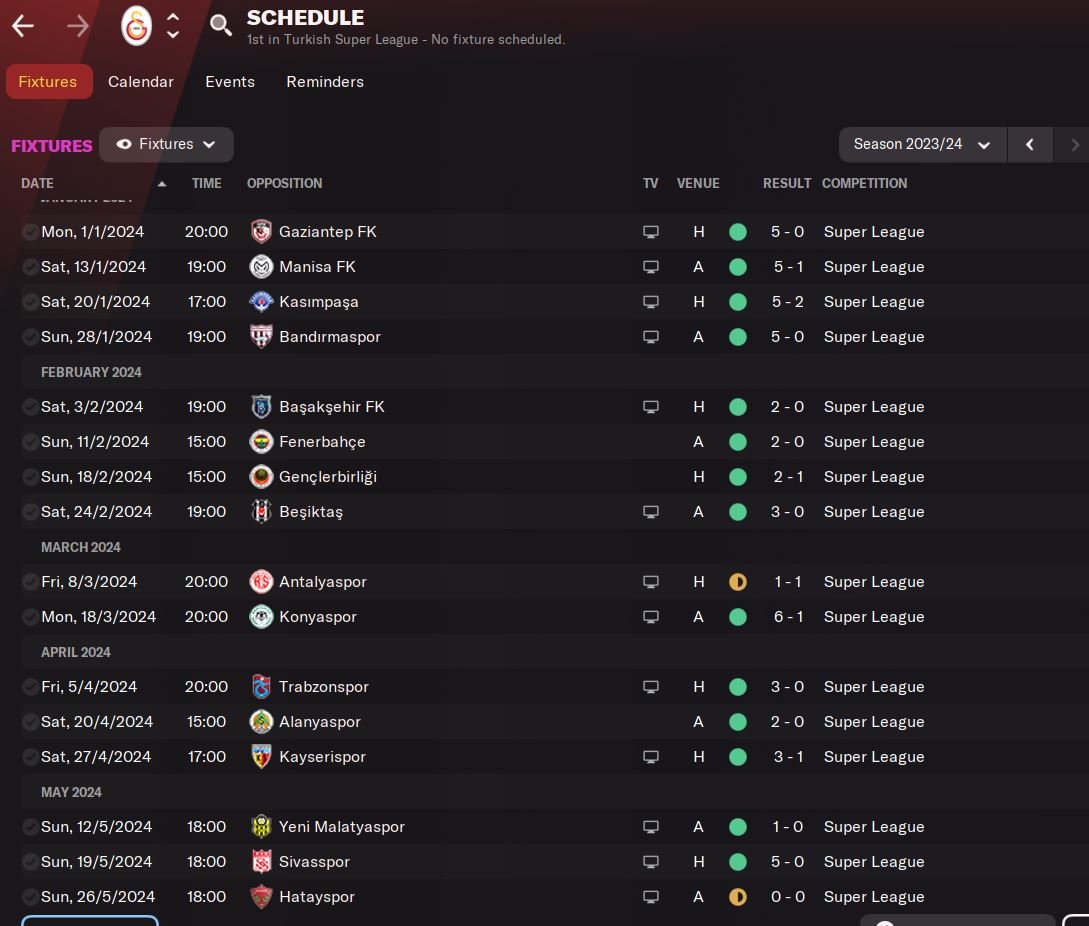Open the Konyaspor team link
The height and width of the screenshot is (926, 1089).
[318, 617]
